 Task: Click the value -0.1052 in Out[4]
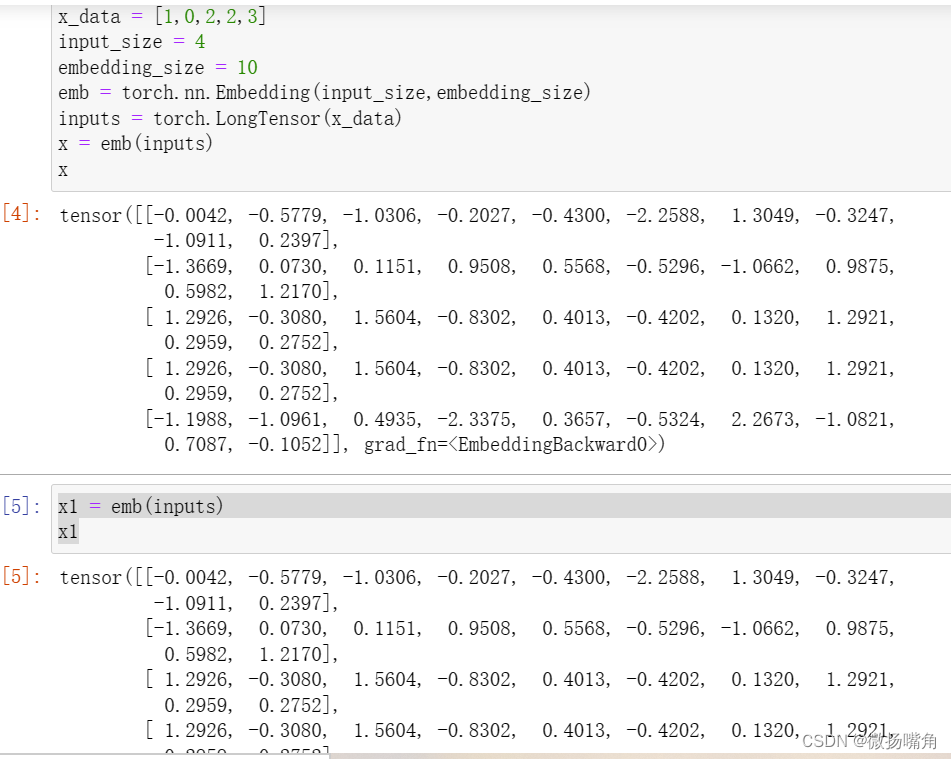click(x=287, y=445)
